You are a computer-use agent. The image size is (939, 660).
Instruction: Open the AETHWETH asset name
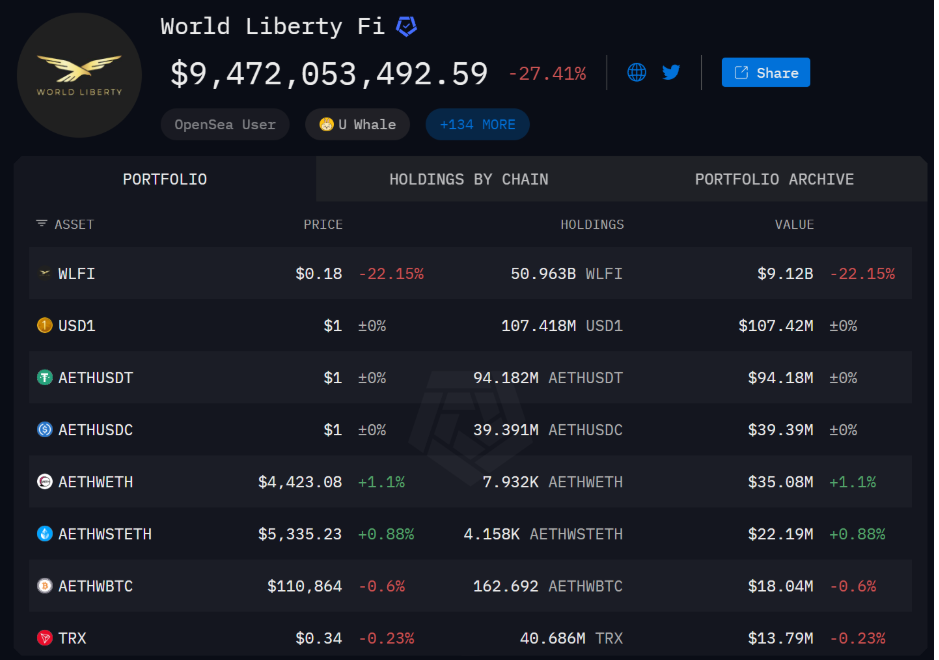click(x=96, y=482)
